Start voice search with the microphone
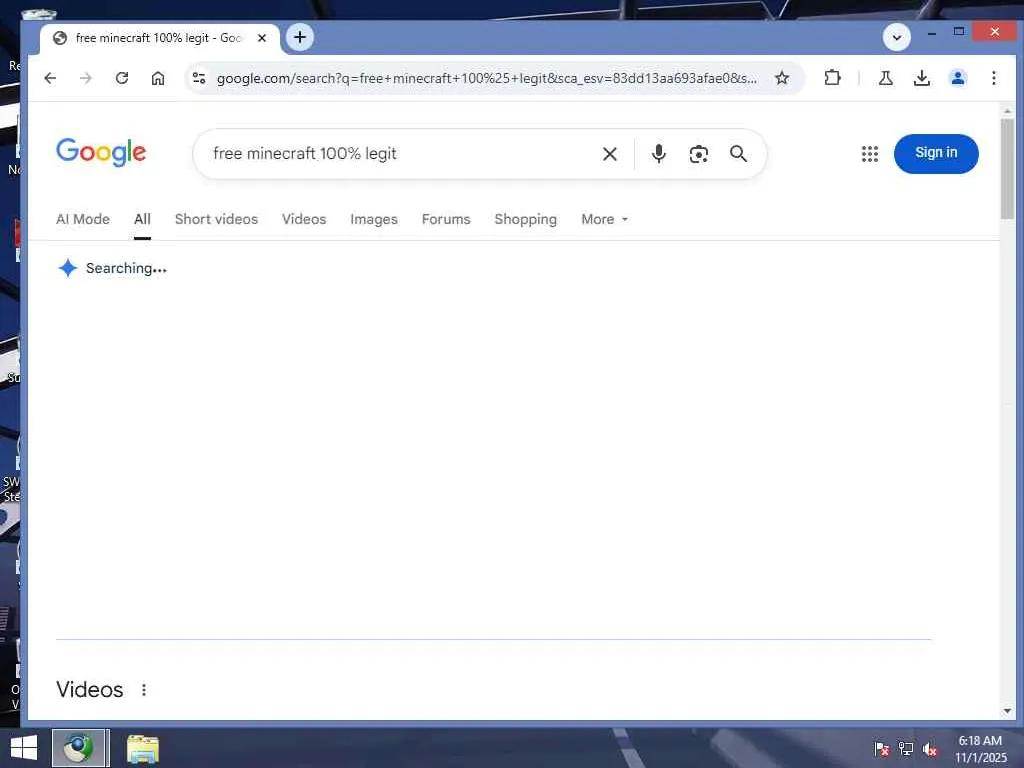Viewport: 1024px width, 768px height. coord(659,153)
